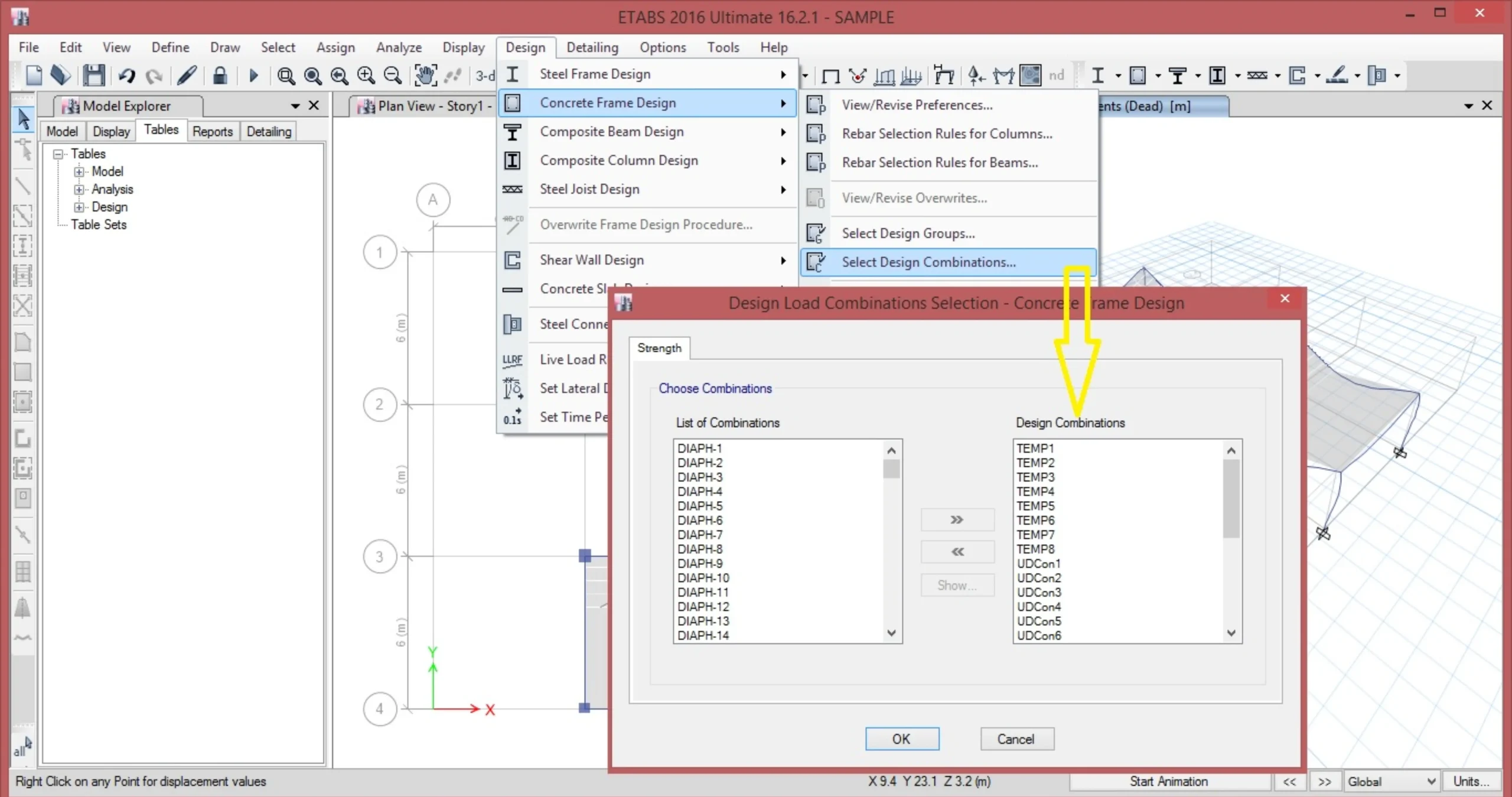Click the Rubber Band Zoom magnifier icon
Image resolution: width=1512 pixels, height=797 pixels.
tap(286, 76)
